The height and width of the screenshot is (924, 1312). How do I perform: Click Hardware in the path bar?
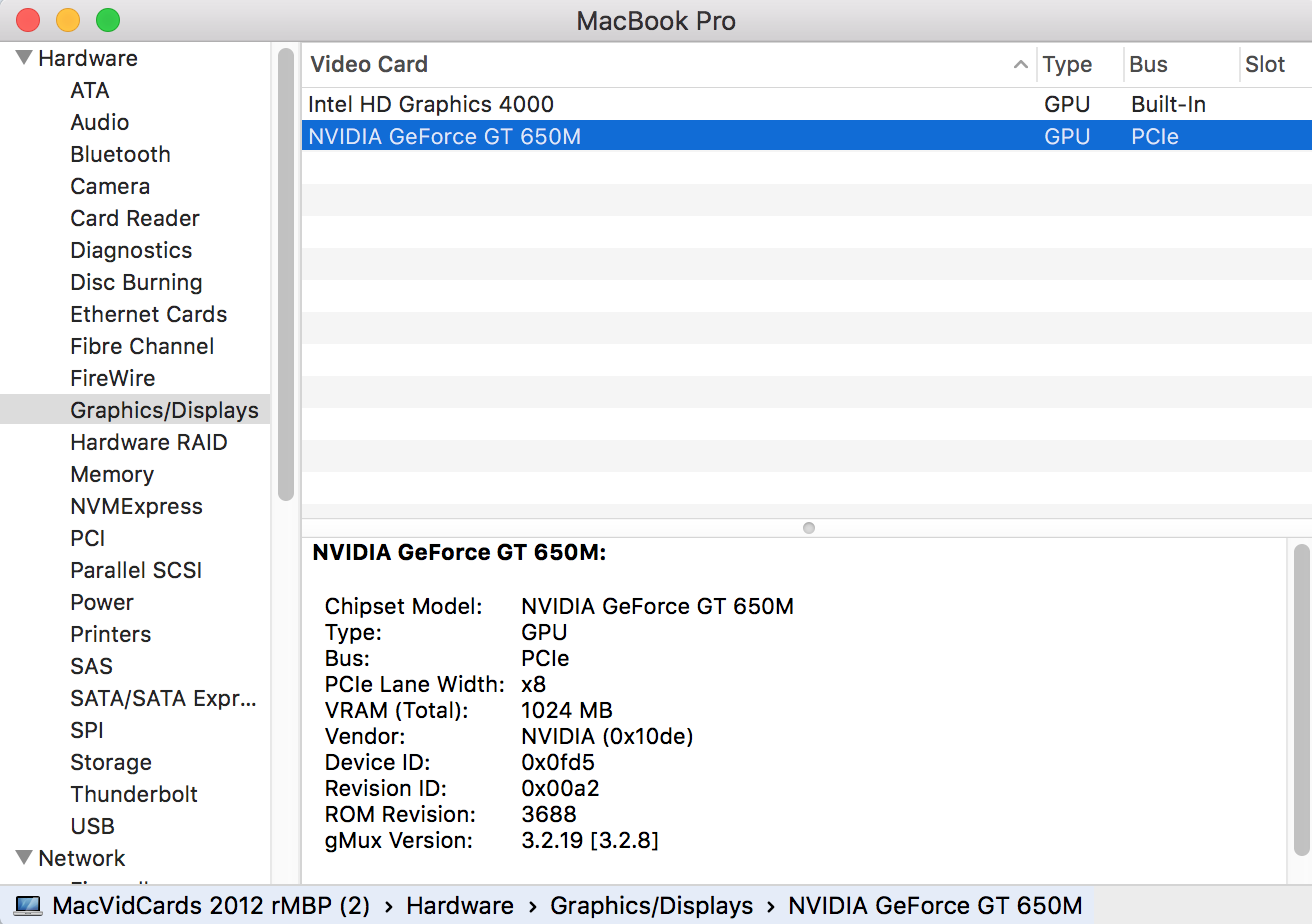point(460,906)
